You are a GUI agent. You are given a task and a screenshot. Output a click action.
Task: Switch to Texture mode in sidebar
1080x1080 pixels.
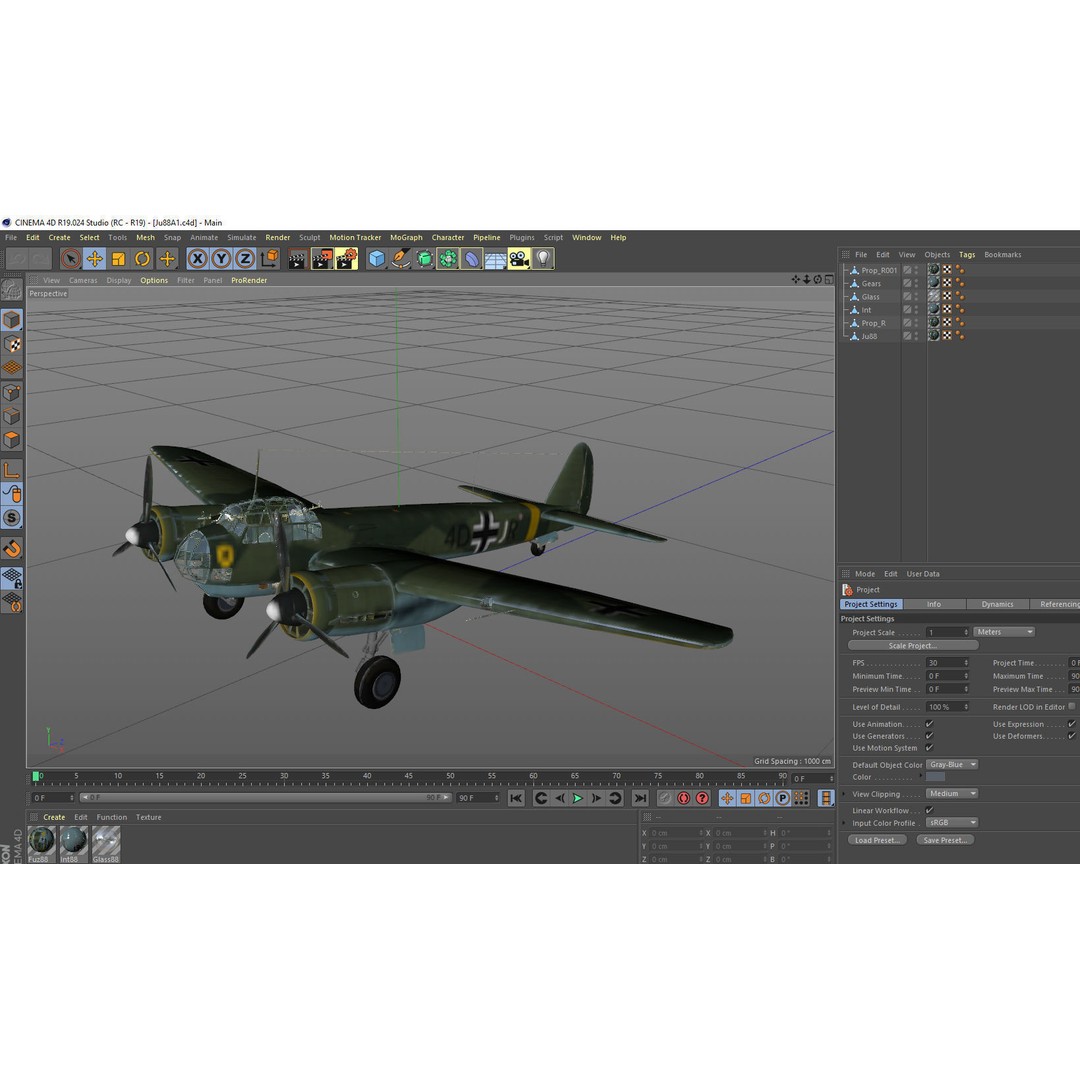12,344
